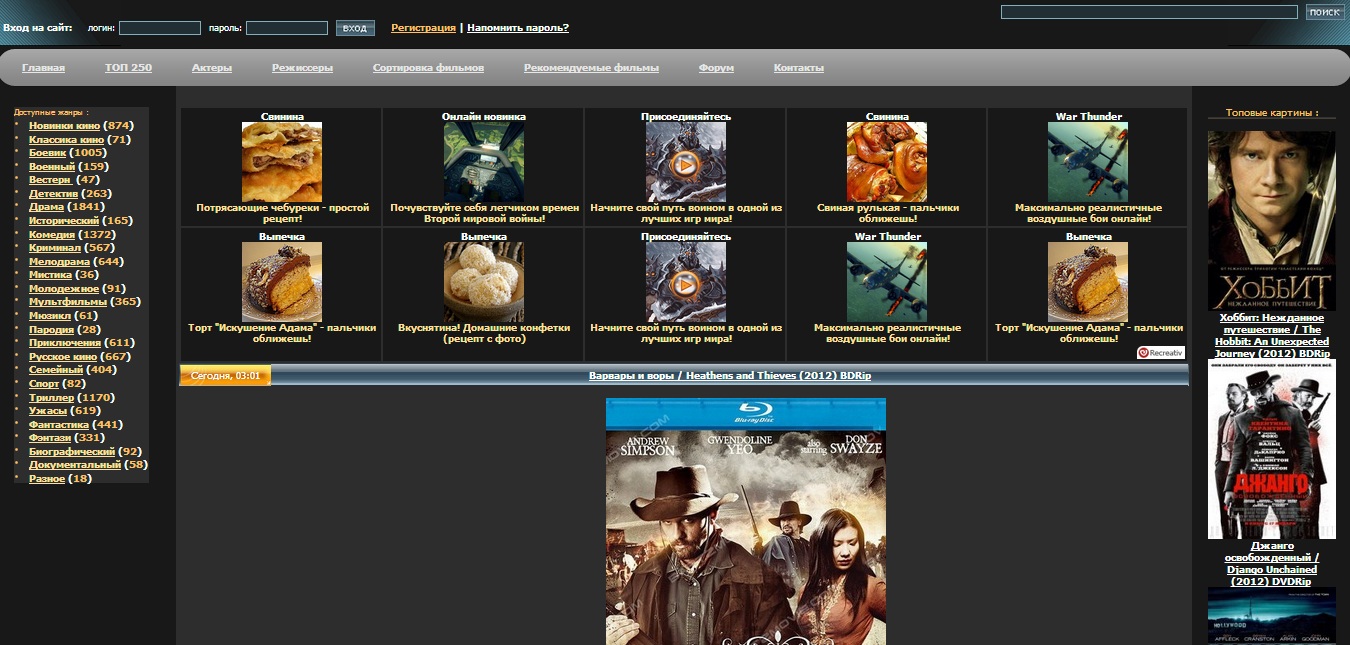Select the Разное genre
Image resolution: width=1350 pixels, height=645 pixels.
click(x=47, y=478)
